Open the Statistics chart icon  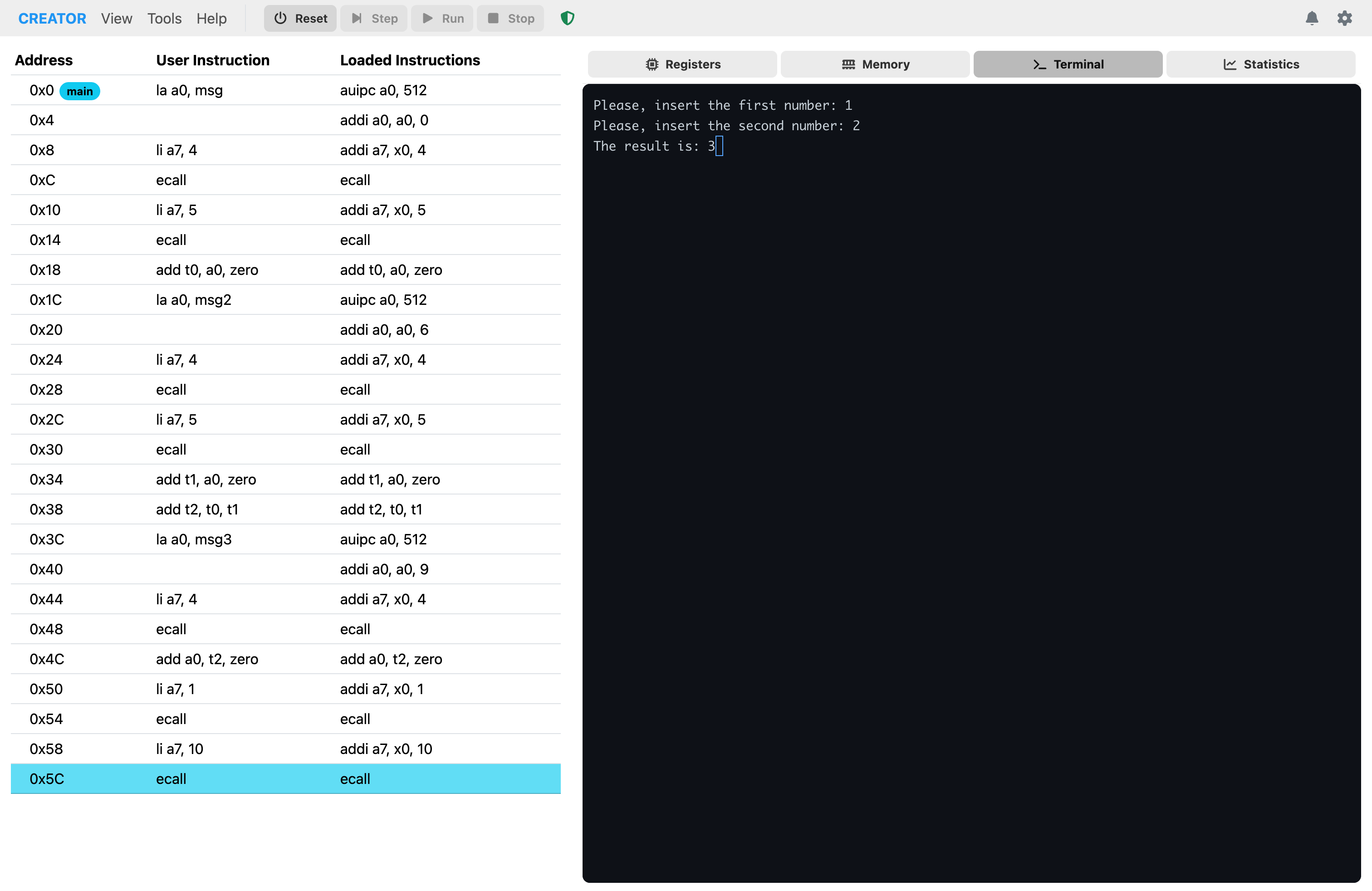click(1230, 64)
